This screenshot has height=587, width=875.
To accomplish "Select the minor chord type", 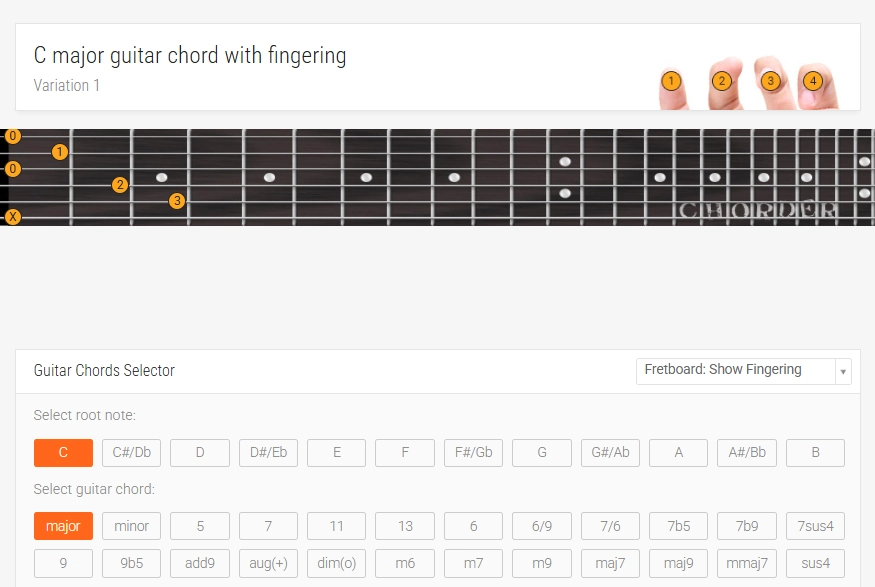I will point(132,526).
